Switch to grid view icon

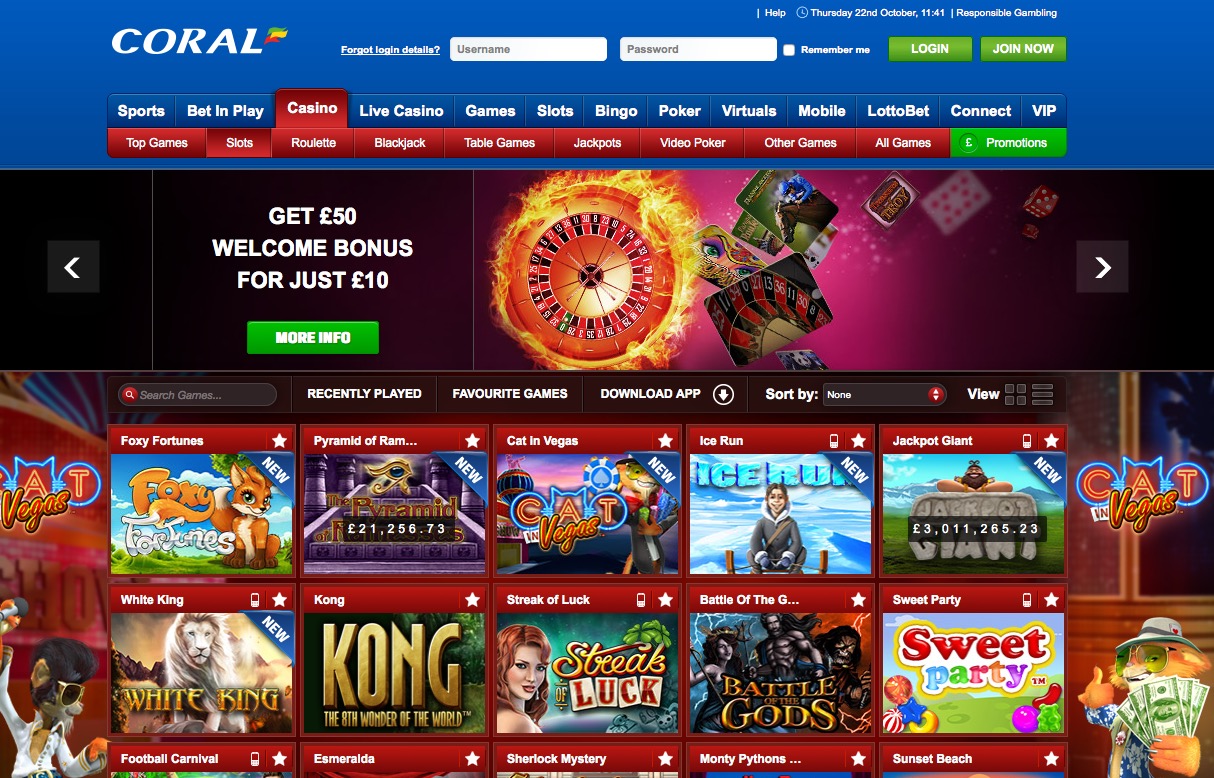pos(1015,394)
